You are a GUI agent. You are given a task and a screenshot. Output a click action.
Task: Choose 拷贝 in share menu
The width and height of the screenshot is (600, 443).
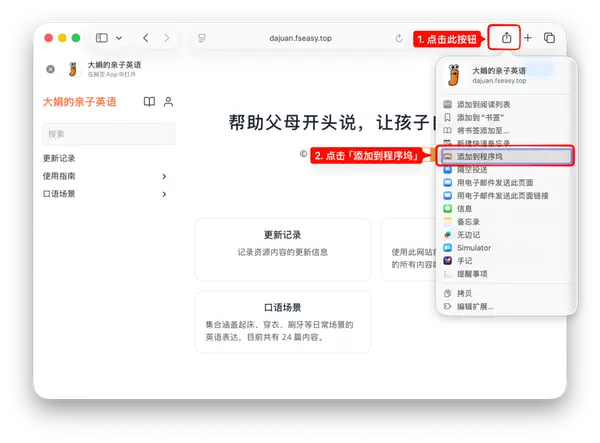[x=506, y=293]
